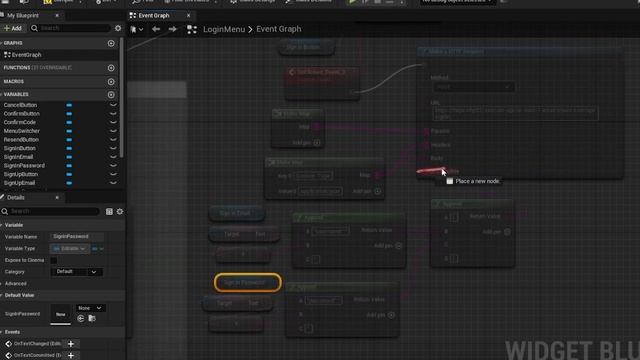Expand the FUNCTIONS section header
This screenshot has height=360, width=640.
coord(37,68)
